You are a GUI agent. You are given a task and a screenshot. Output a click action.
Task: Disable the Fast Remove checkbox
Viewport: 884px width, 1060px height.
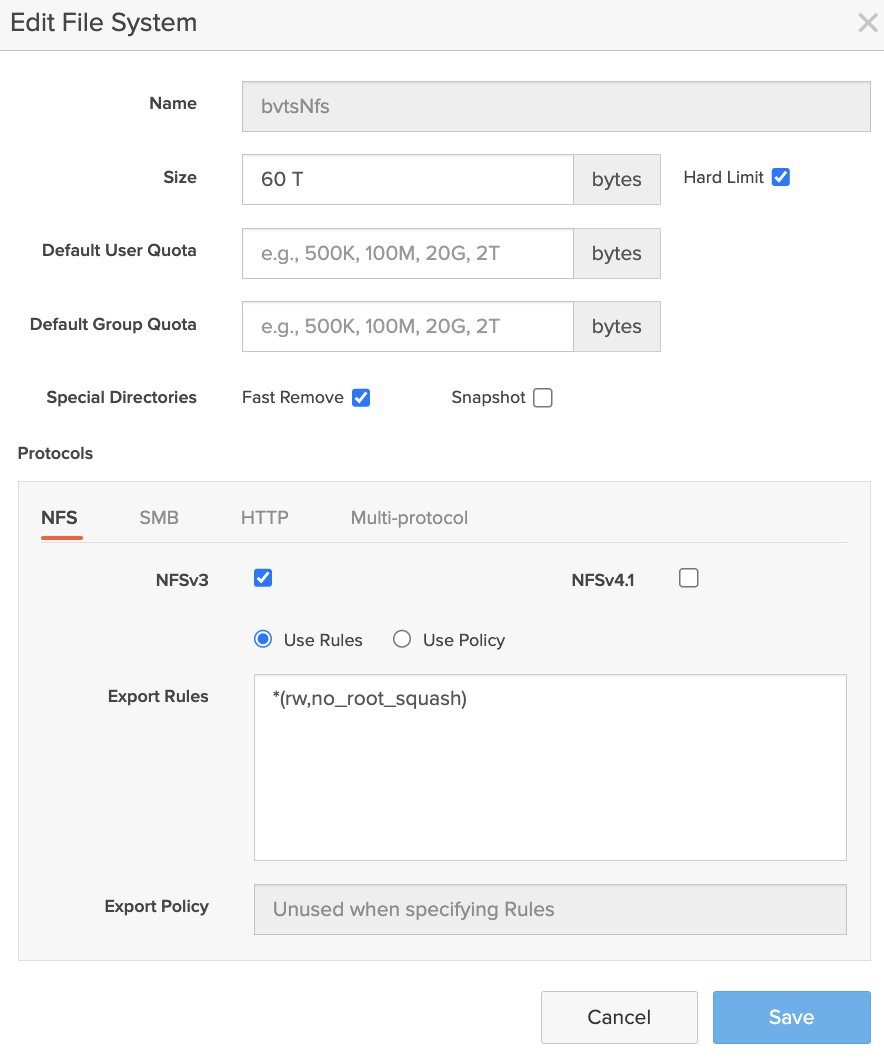click(361, 397)
